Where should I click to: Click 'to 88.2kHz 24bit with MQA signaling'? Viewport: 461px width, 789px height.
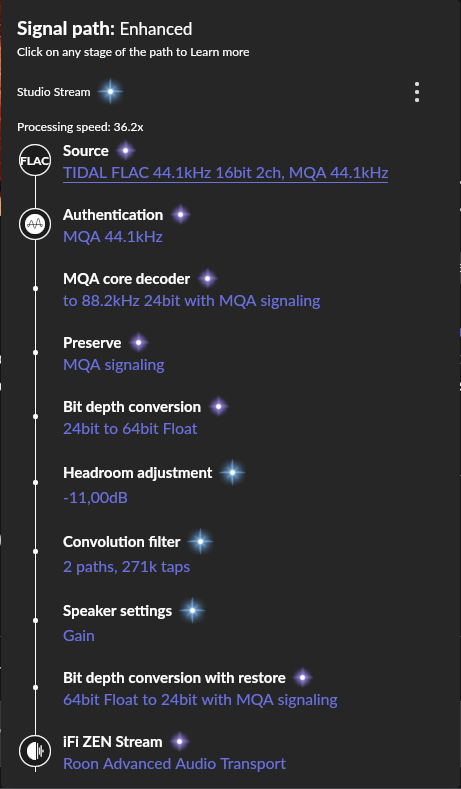[x=192, y=301]
